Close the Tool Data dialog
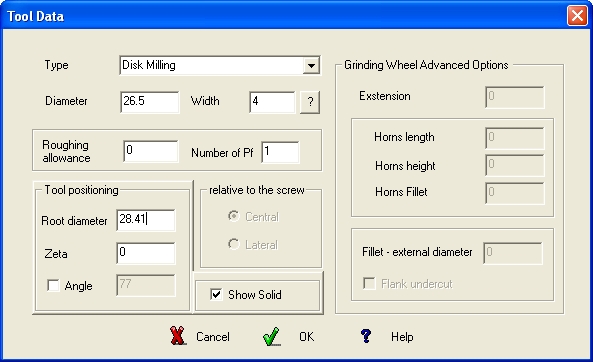 click(x=577, y=16)
